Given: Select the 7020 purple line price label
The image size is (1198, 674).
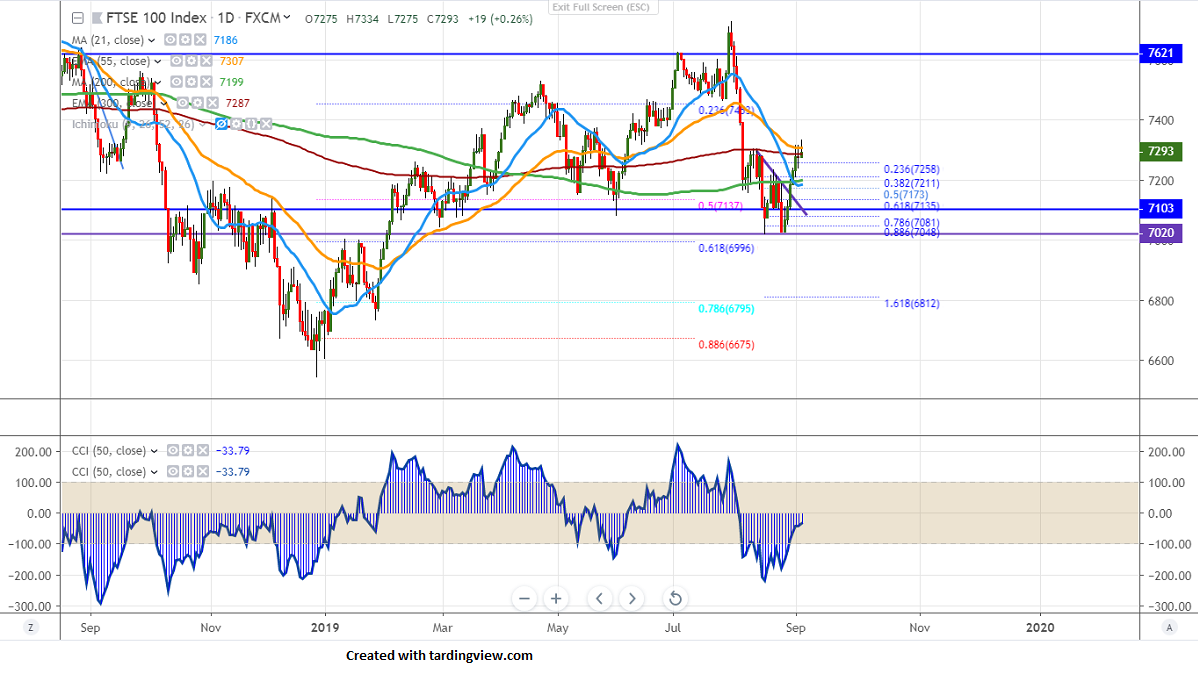Looking at the screenshot, I should [x=1161, y=233].
